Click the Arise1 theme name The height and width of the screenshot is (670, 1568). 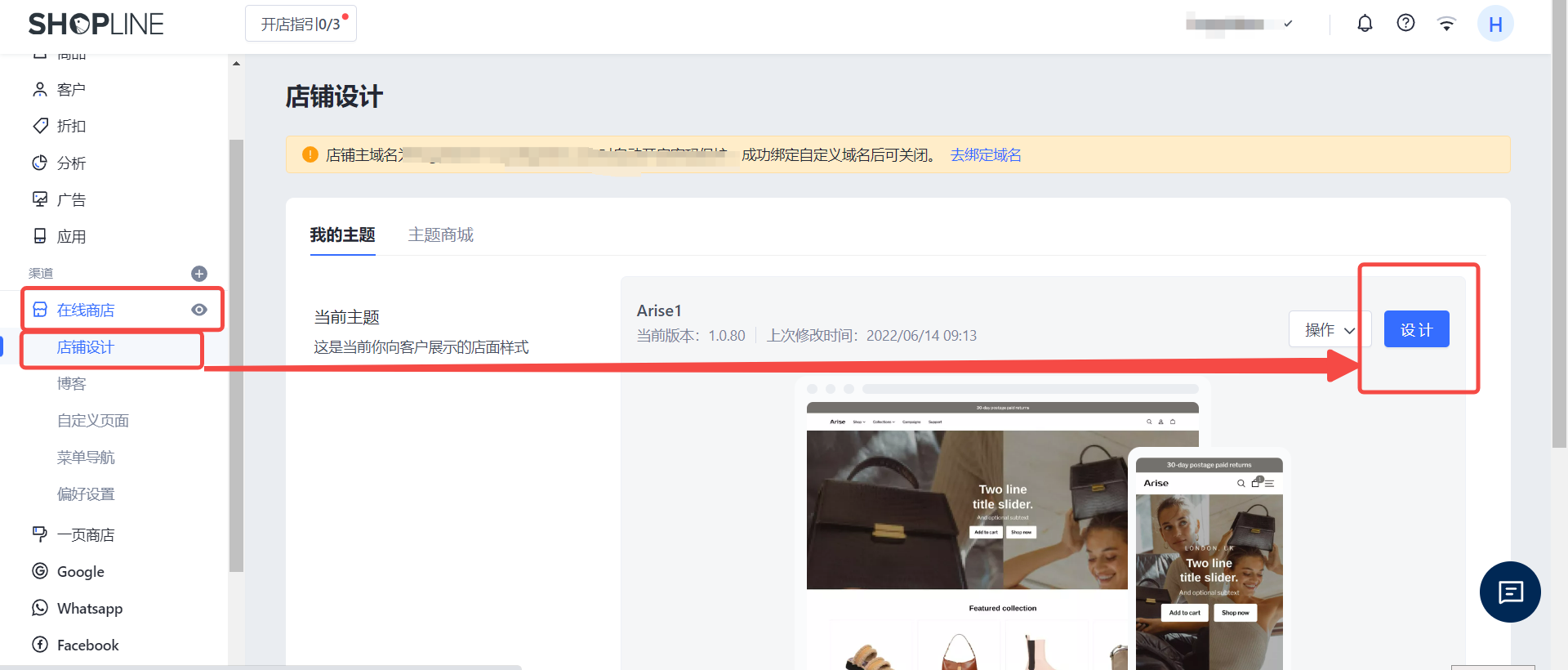(x=659, y=310)
